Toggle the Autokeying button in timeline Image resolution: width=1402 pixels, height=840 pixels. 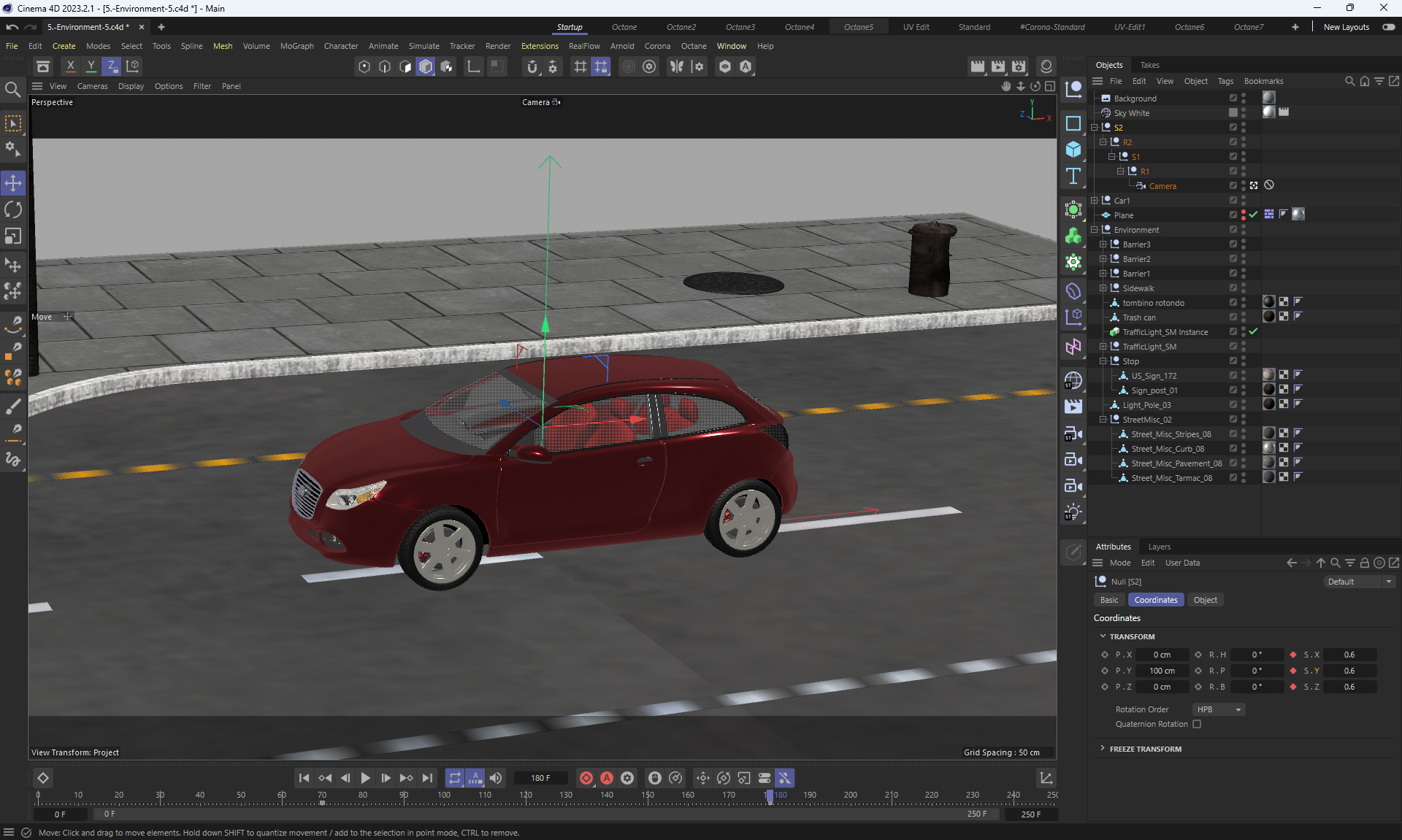click(607, 778)
